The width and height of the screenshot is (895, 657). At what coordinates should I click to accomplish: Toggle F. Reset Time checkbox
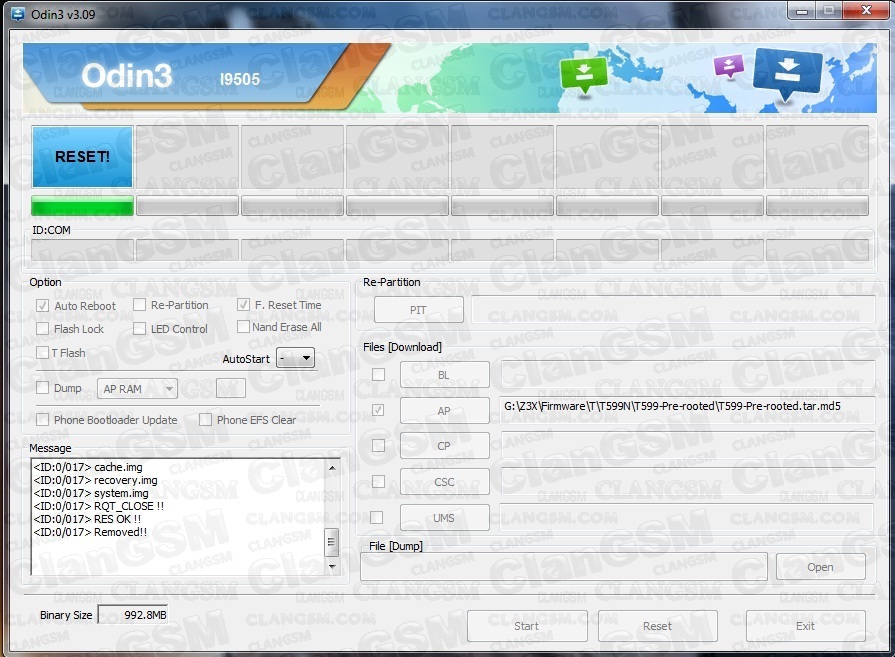click(243, 305)
